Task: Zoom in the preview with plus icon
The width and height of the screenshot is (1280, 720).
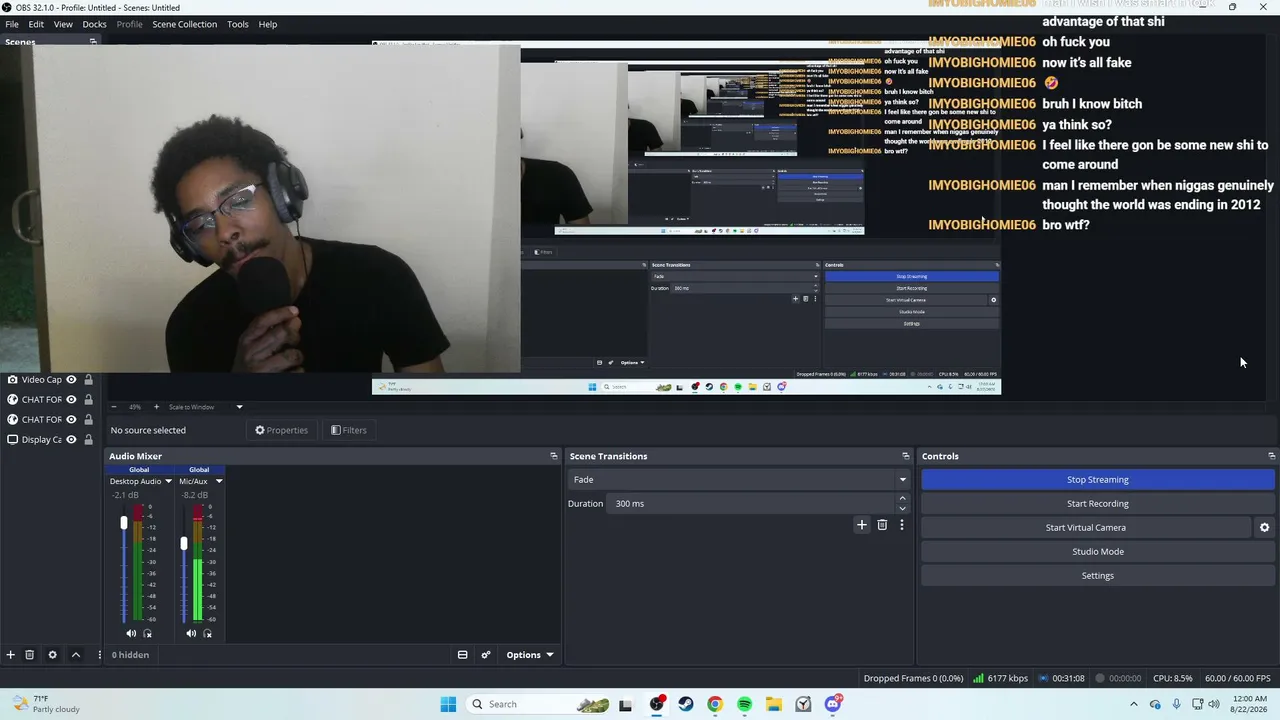Action: tap(156, 407)
